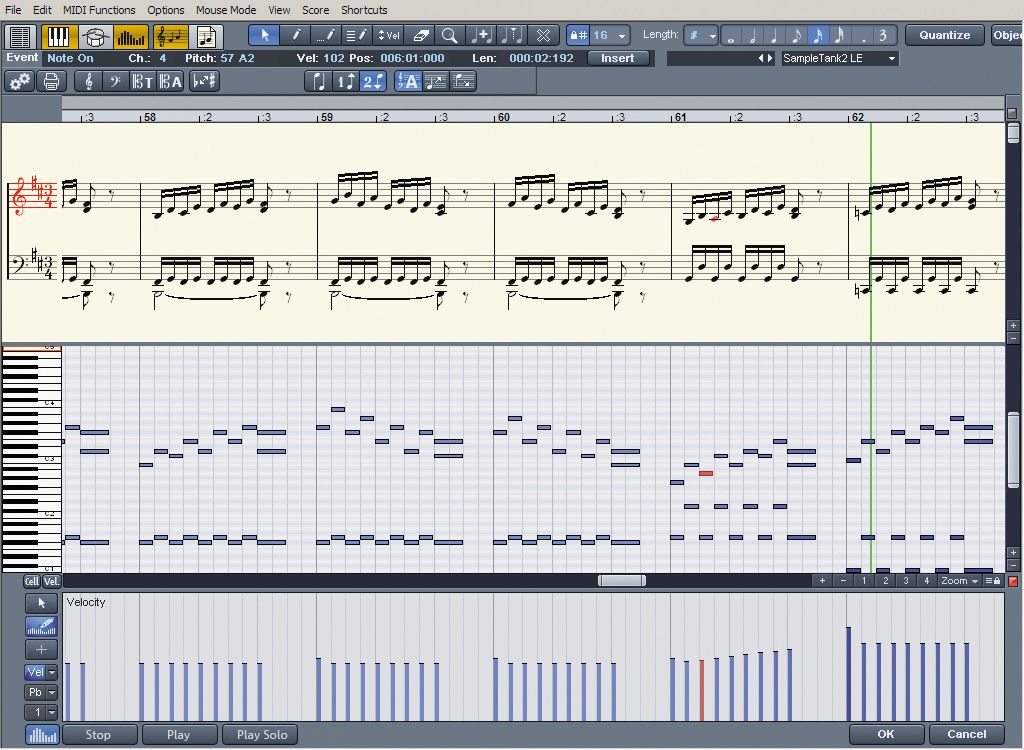
Task: Open the Length grid-link dropdown
Action: [x=701, y=35]
